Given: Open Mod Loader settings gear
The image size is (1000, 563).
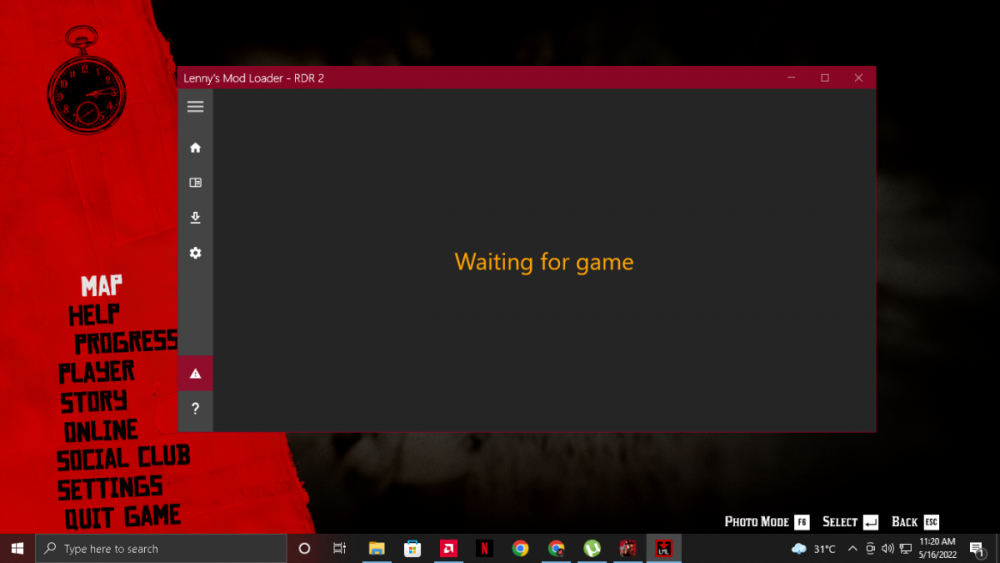Looking at the screenshot, I should (x=195, y=253).
